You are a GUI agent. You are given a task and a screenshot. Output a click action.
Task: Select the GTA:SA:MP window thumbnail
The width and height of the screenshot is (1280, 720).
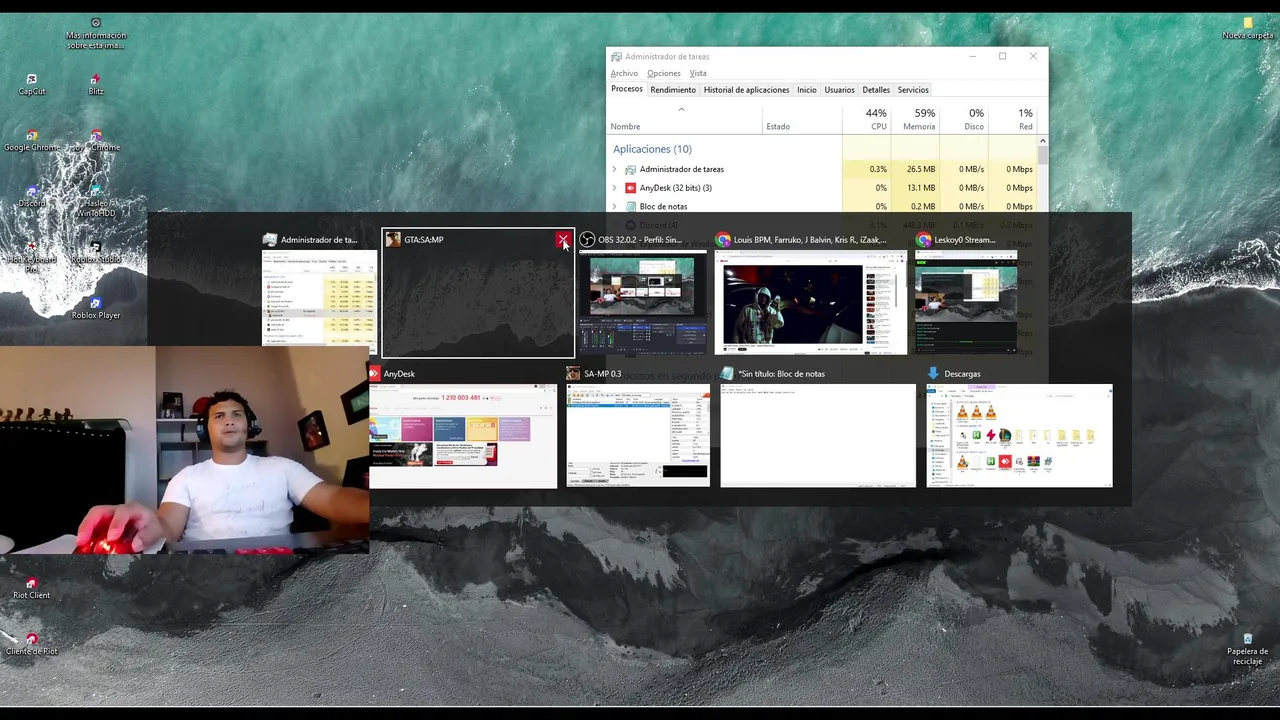coord(478,304)
